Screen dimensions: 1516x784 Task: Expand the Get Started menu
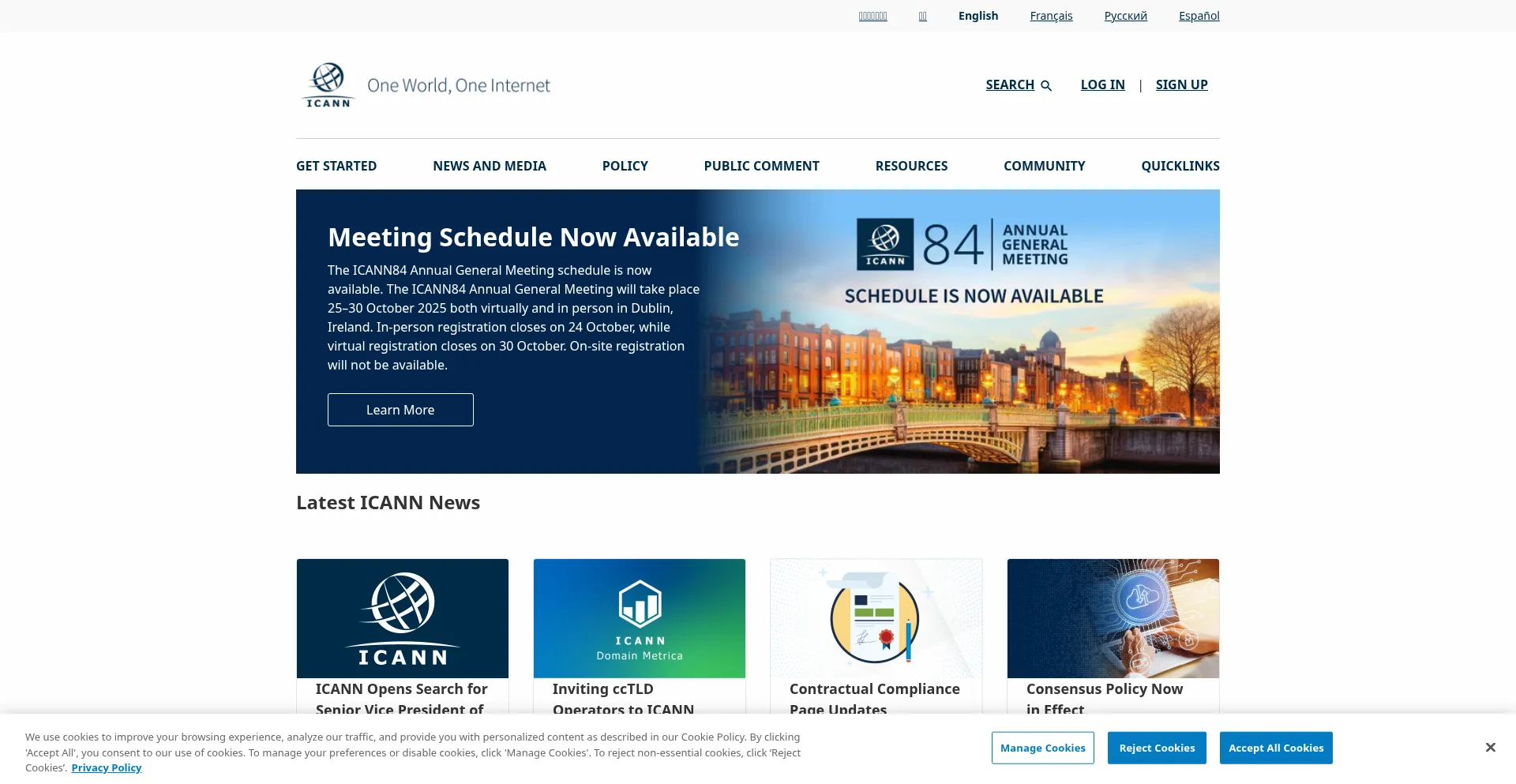pyautogui.click(x=336, y=166)
